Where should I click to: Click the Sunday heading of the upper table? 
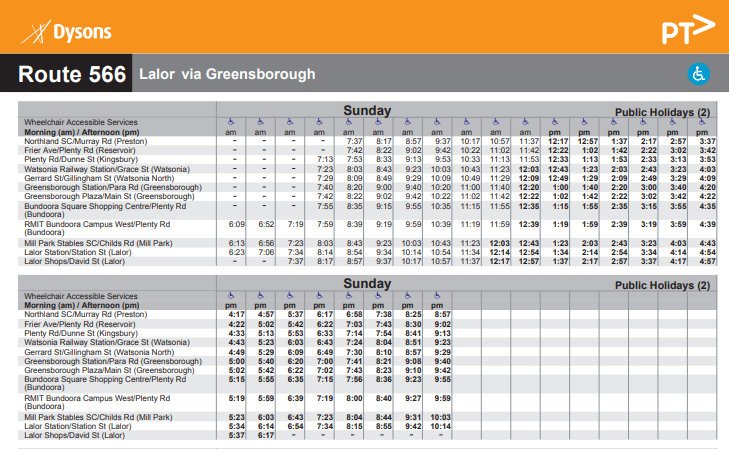click(x=367, y=111)
